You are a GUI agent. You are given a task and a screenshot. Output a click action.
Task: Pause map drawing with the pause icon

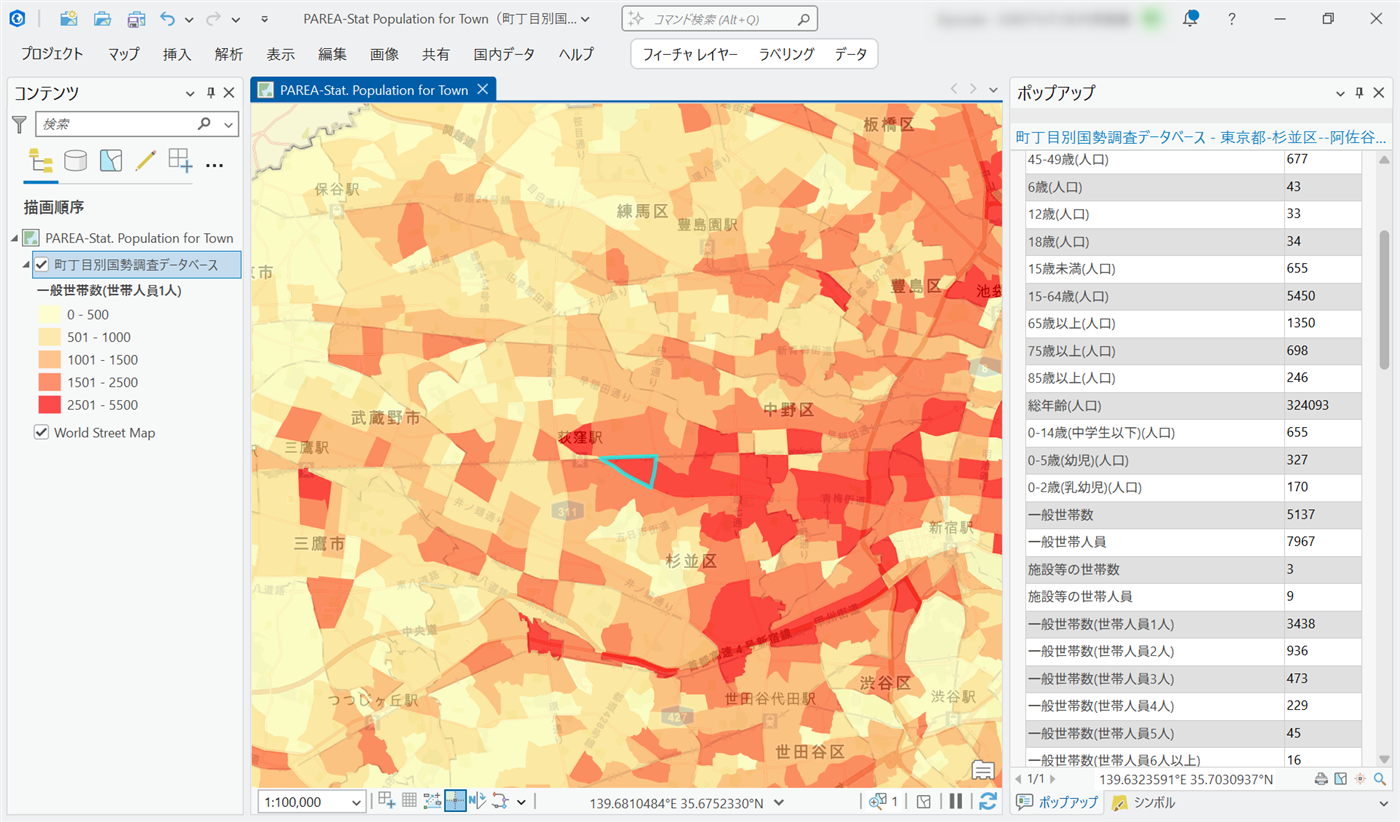pos(956,801)
